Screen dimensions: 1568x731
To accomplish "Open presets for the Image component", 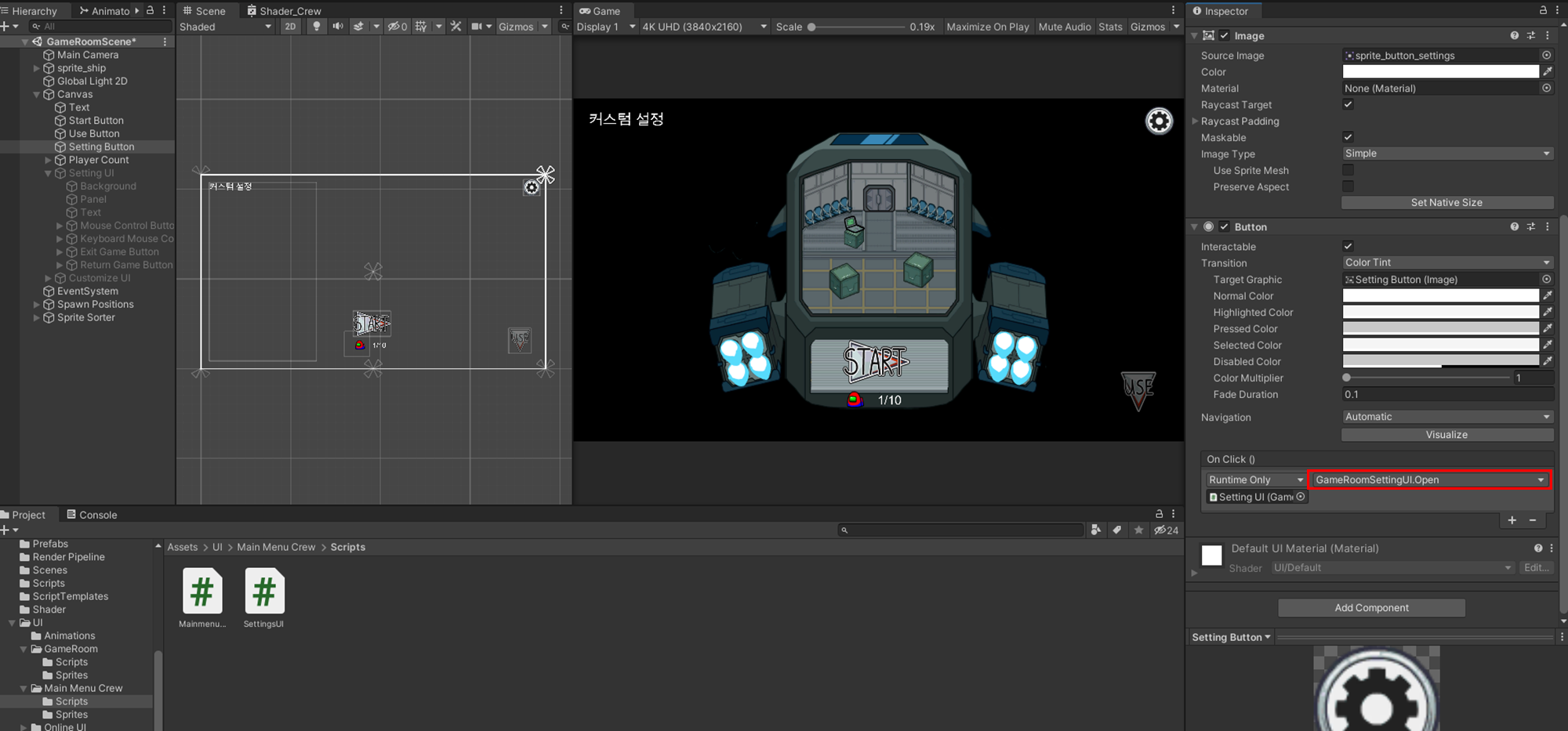I will 1531,36.
